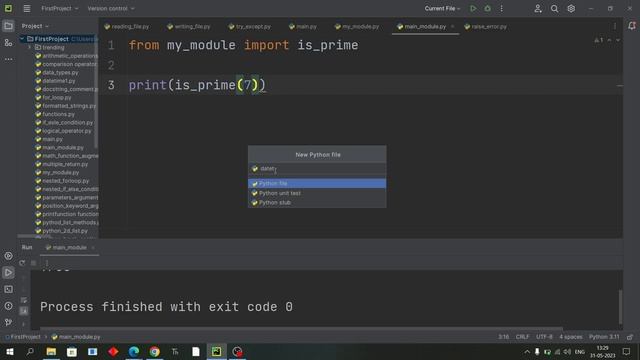
Task: Switch to PyCharm taskbar icon
Action: pyautogui.click(x=216, y=351)
